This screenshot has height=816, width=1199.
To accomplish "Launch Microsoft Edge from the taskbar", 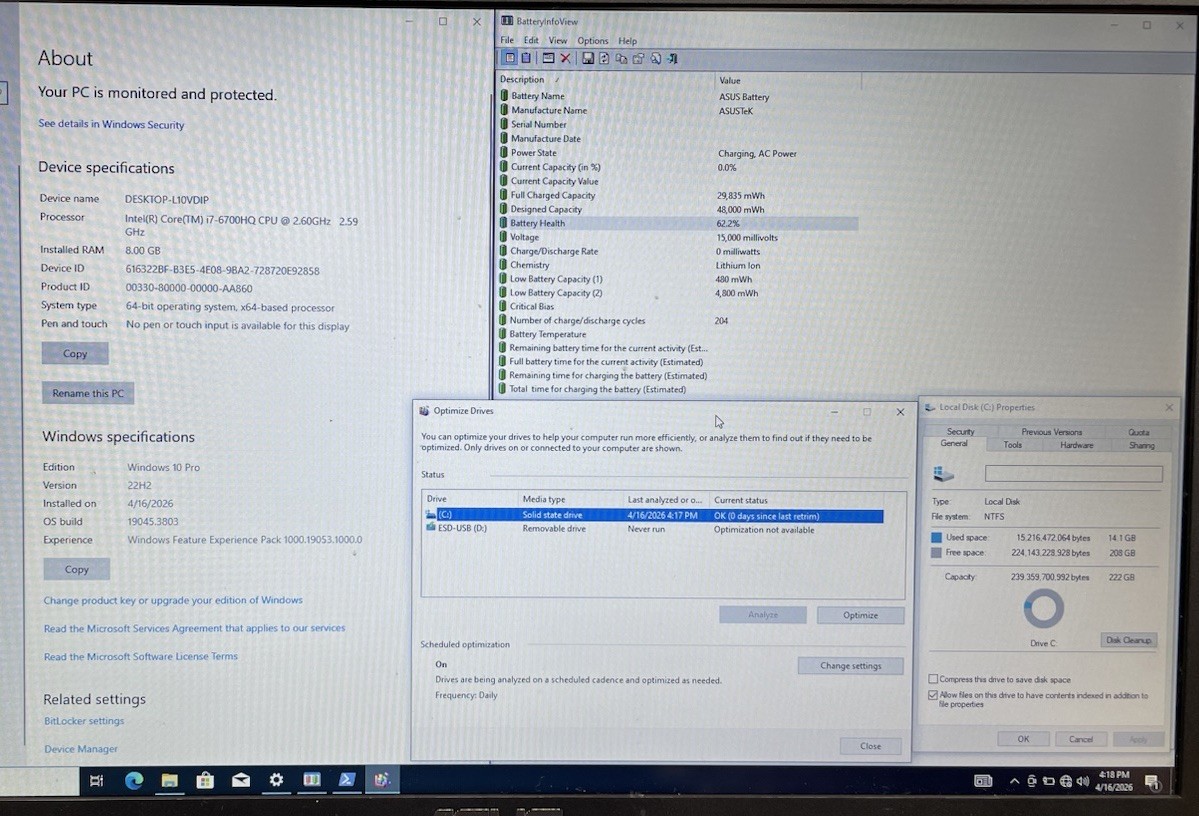I will [x=134, y=780].
